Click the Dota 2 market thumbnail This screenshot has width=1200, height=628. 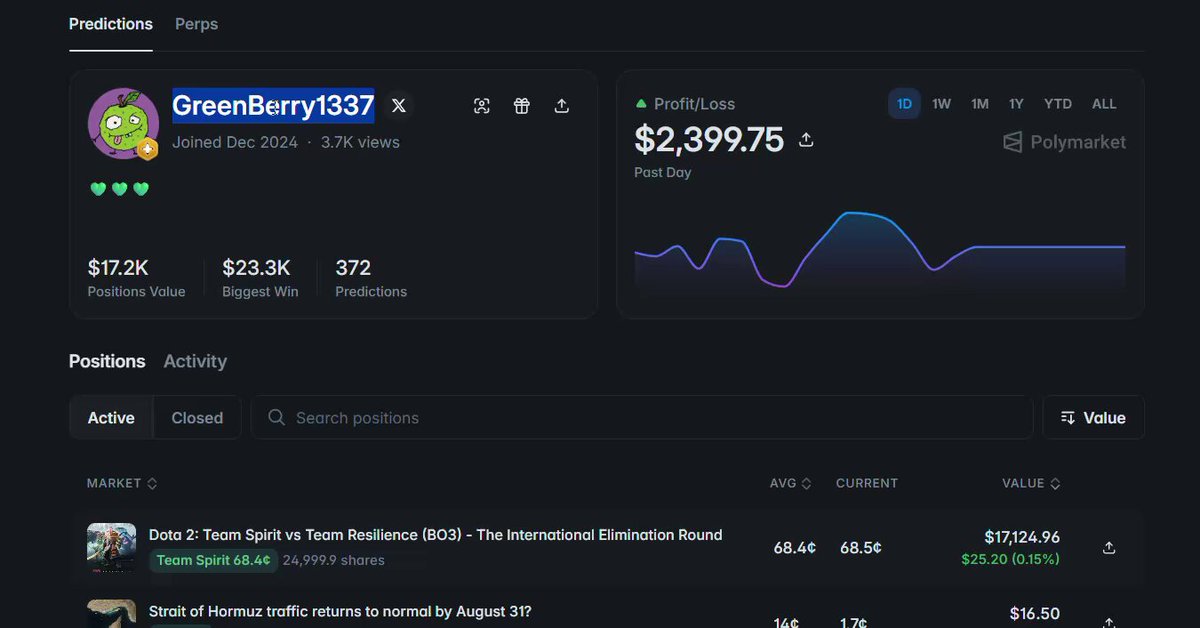111,548
